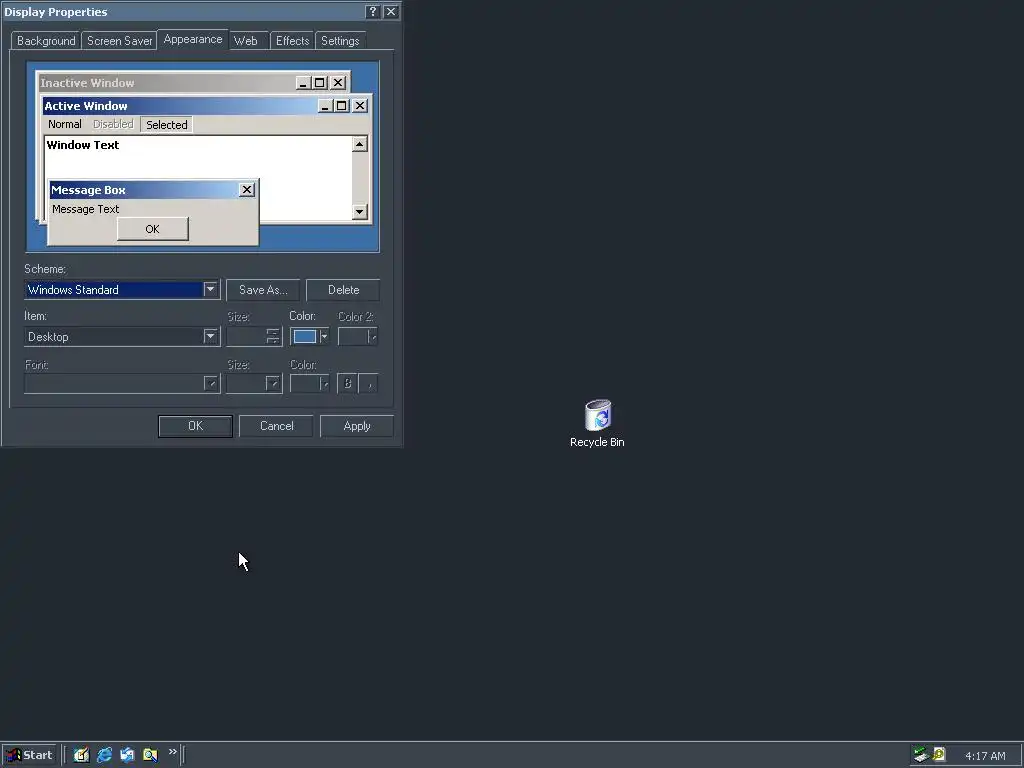Open the Recycle Bin desktop icon
Screen dimensions: 1024x768
click(x=597, y=423)
